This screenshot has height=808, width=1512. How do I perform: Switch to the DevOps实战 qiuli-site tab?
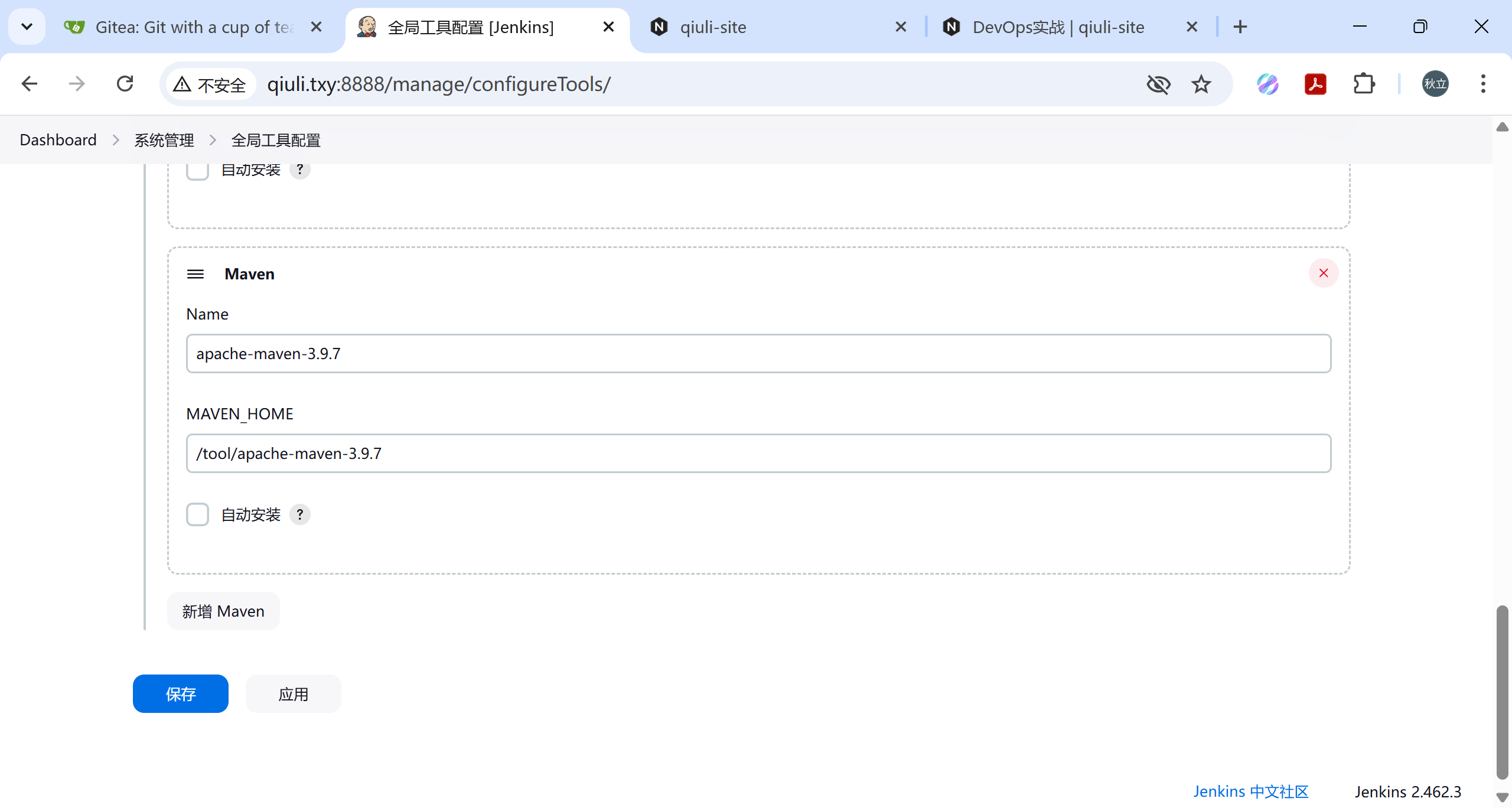click(1057, 27)
